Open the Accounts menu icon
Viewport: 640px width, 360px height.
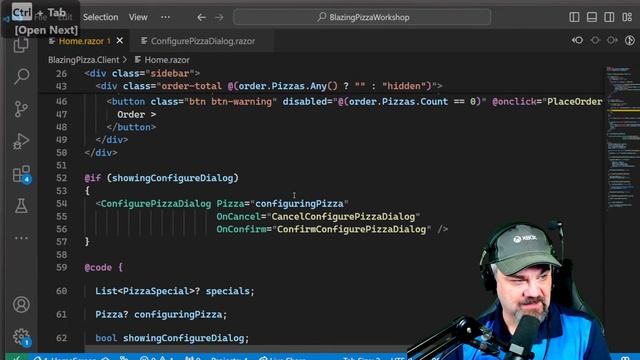(21, 304)
